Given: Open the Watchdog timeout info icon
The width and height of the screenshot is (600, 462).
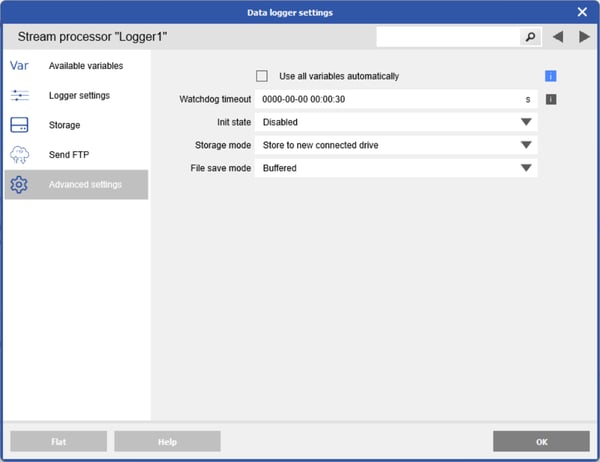Looking at the screenshot, I should coord(551,100).
